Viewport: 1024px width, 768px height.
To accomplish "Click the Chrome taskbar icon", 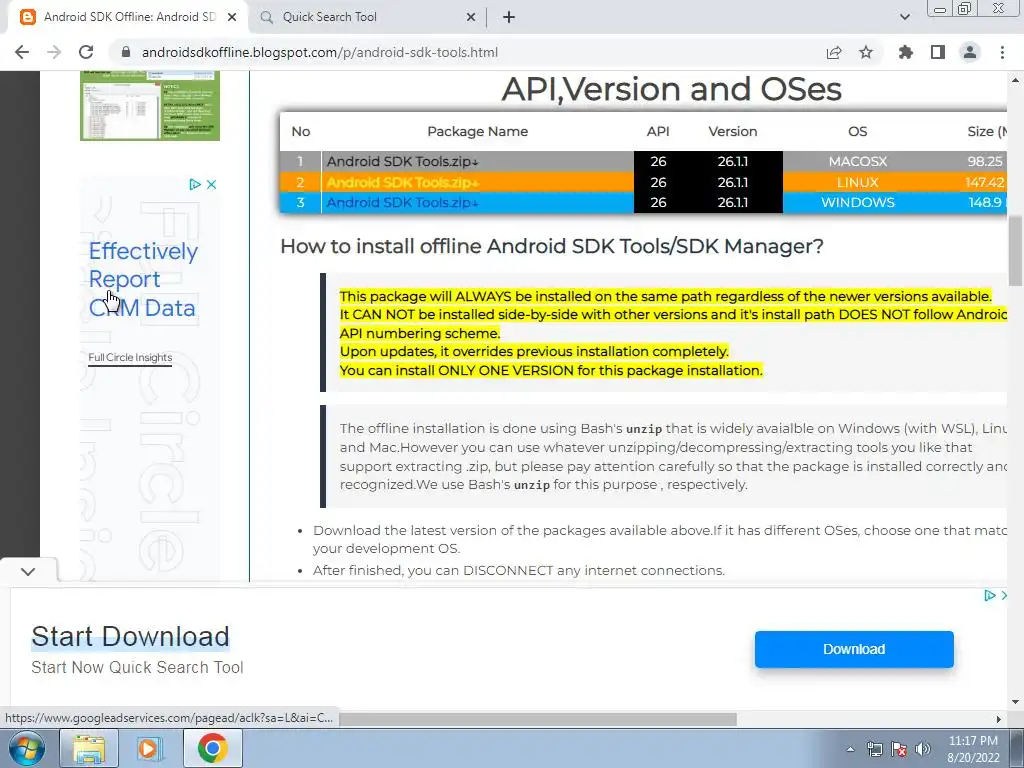I will (212, 748).
